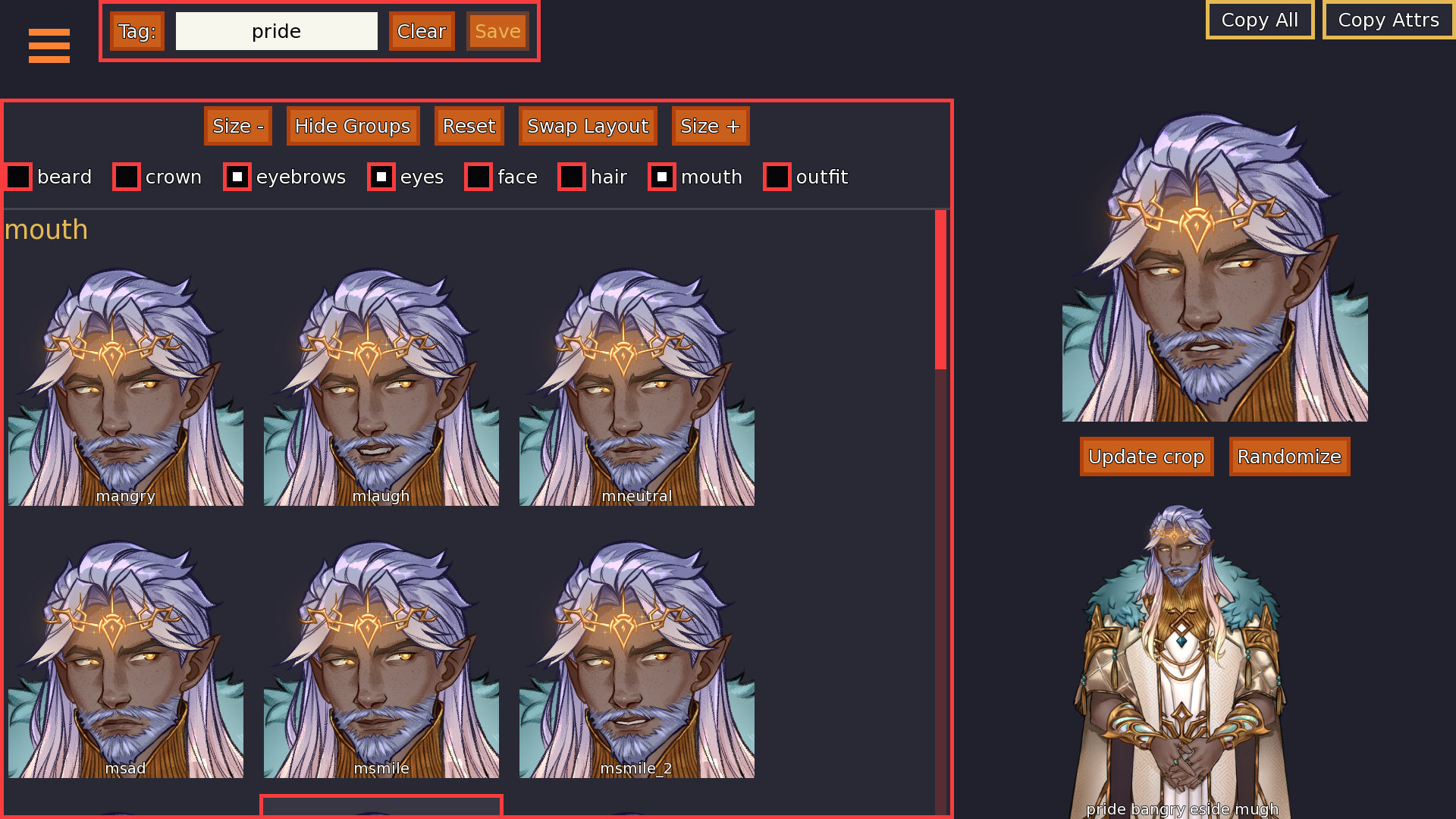Click the Tag input field containing pride
1456x819 pixels.
[277, 31]
